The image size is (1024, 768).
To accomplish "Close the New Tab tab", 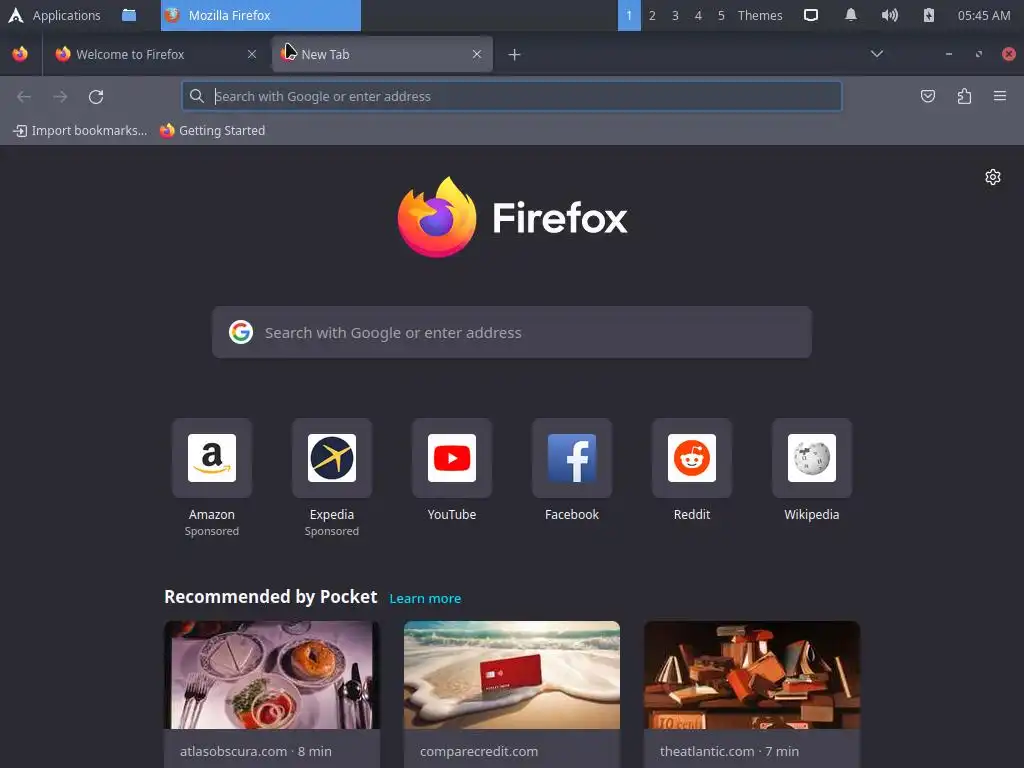I will tap(477, 54).
